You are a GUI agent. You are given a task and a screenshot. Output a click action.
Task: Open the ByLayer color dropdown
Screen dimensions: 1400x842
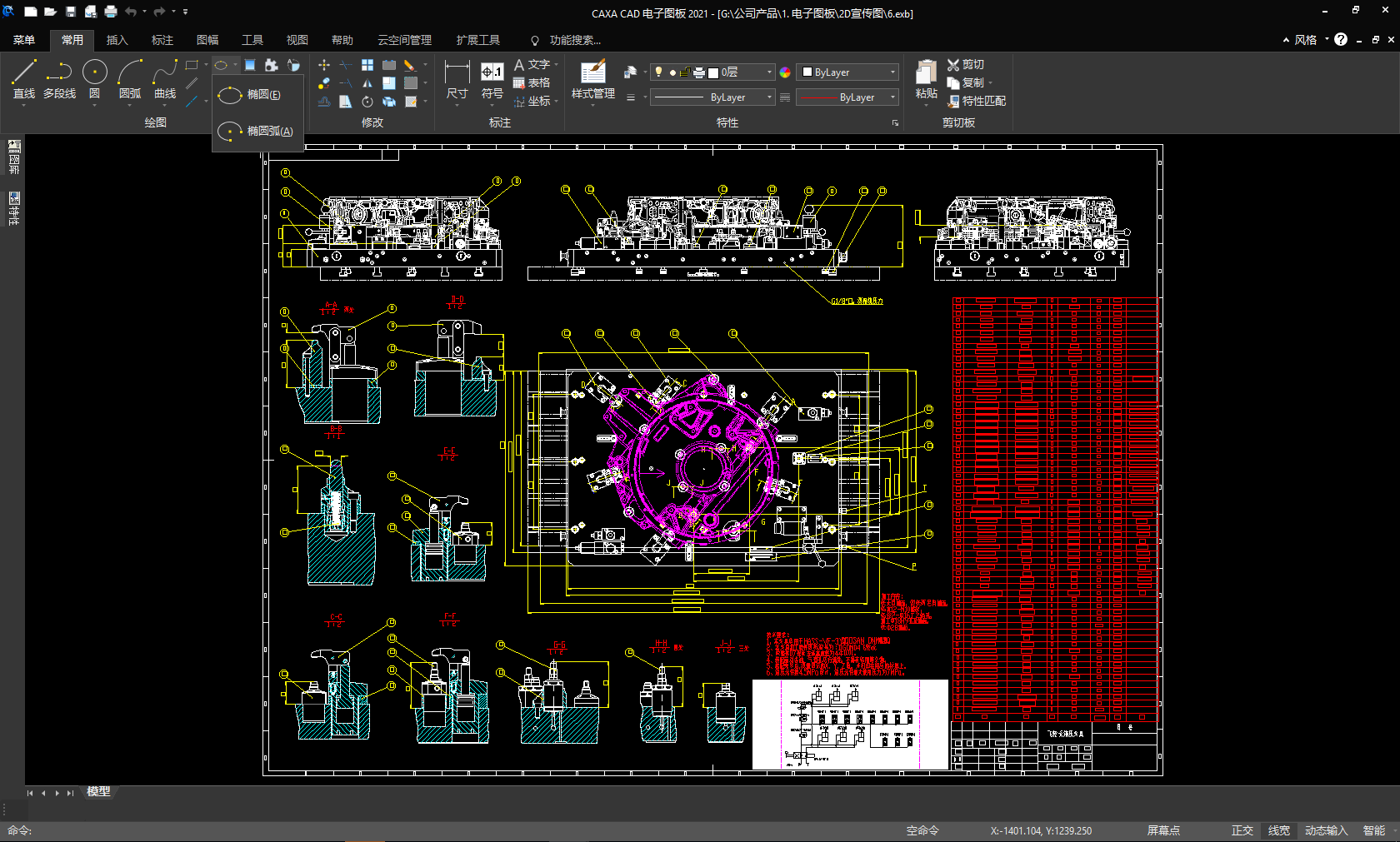(x=892, y=72)
